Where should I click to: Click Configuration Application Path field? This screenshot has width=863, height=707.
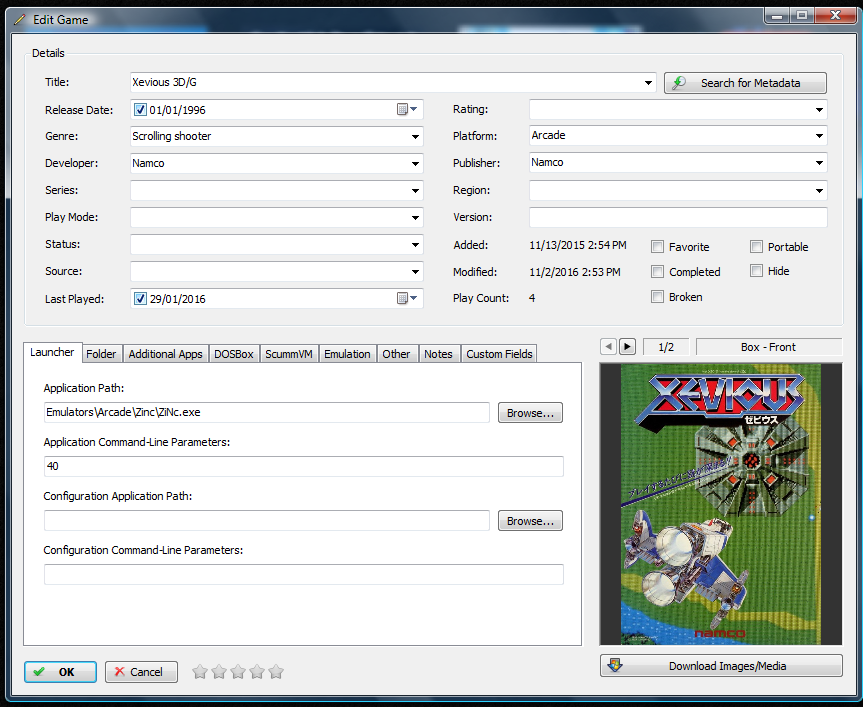pos(266,520)
